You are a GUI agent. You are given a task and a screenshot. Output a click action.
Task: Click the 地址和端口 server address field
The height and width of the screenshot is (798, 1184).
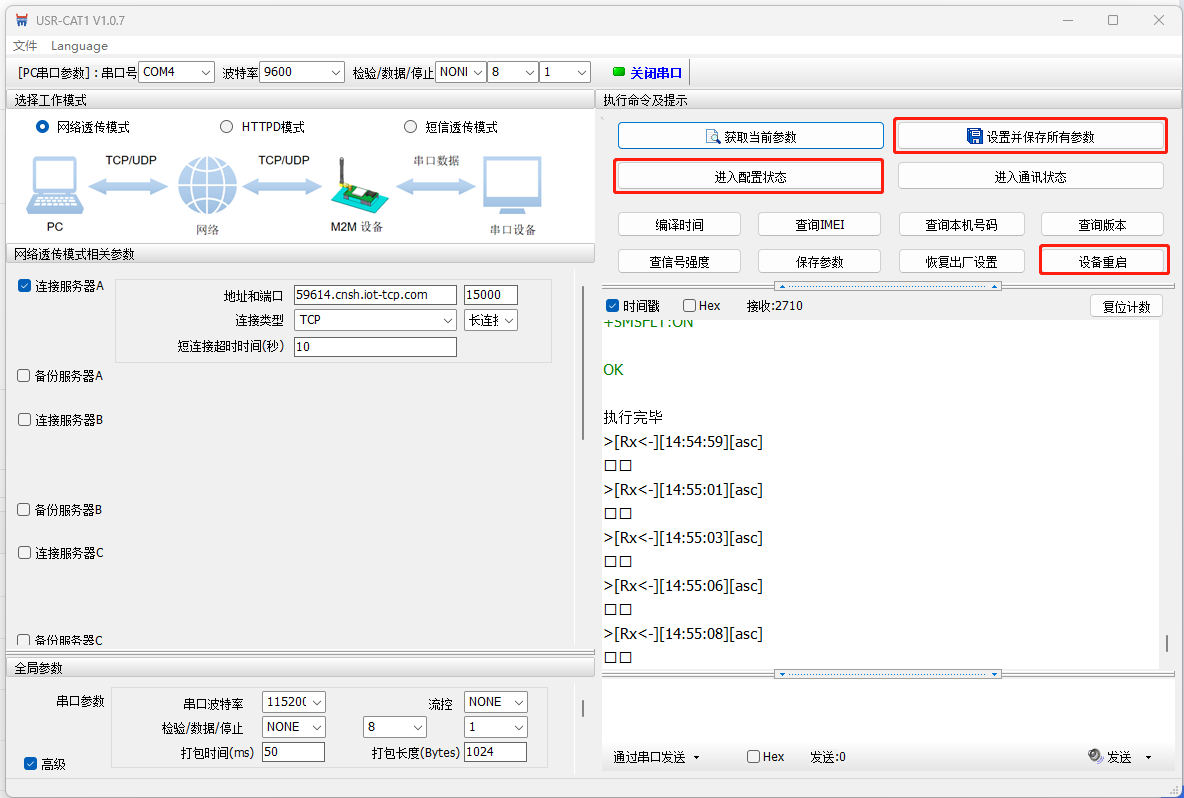[x=374, y=295]
